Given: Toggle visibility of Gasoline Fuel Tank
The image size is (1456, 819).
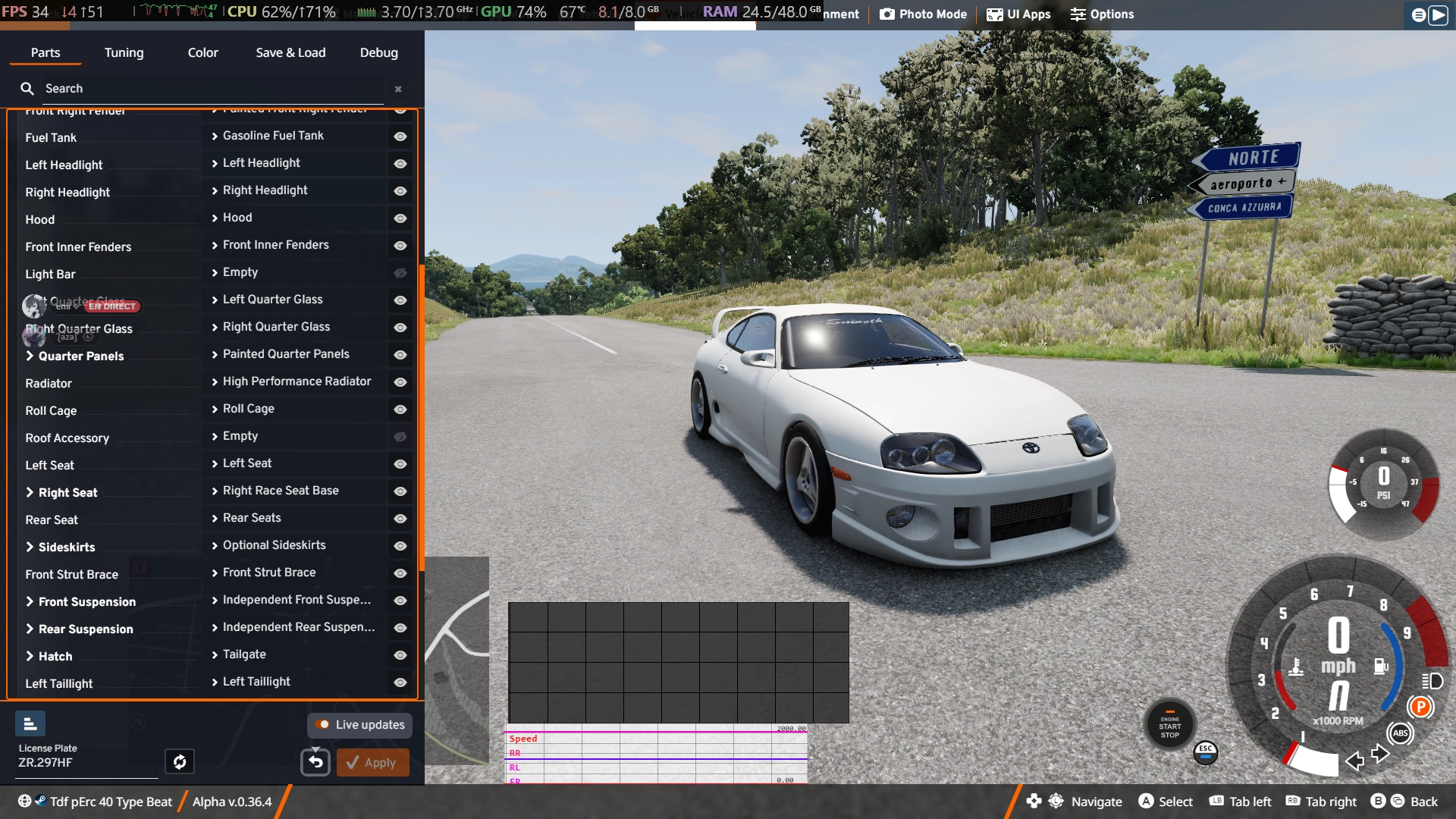Looking at the screenshot, I should (x=400, y=136).
